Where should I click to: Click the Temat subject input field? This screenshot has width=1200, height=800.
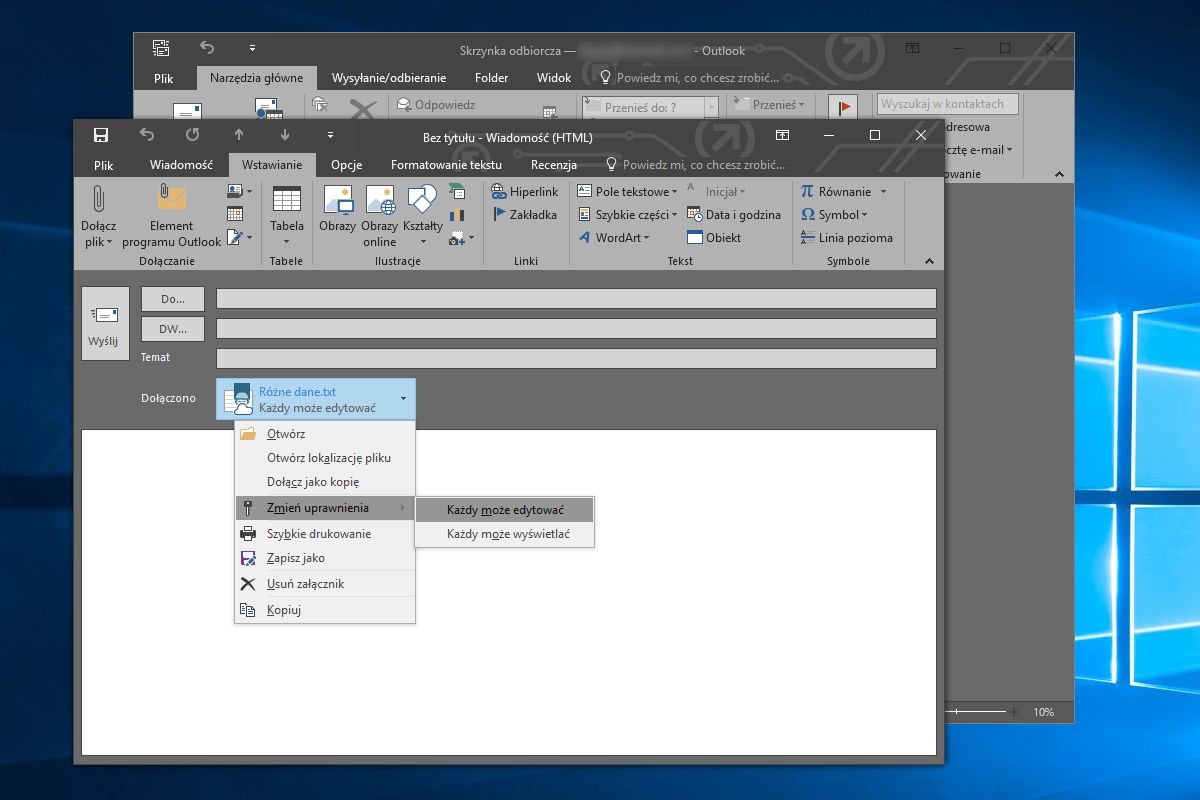click(576, 358)
